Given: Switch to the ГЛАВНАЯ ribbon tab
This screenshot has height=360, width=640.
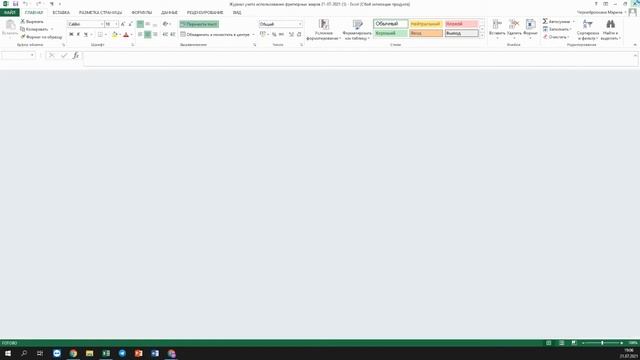Looking at the screenshot, I should (x=33, y=12).
